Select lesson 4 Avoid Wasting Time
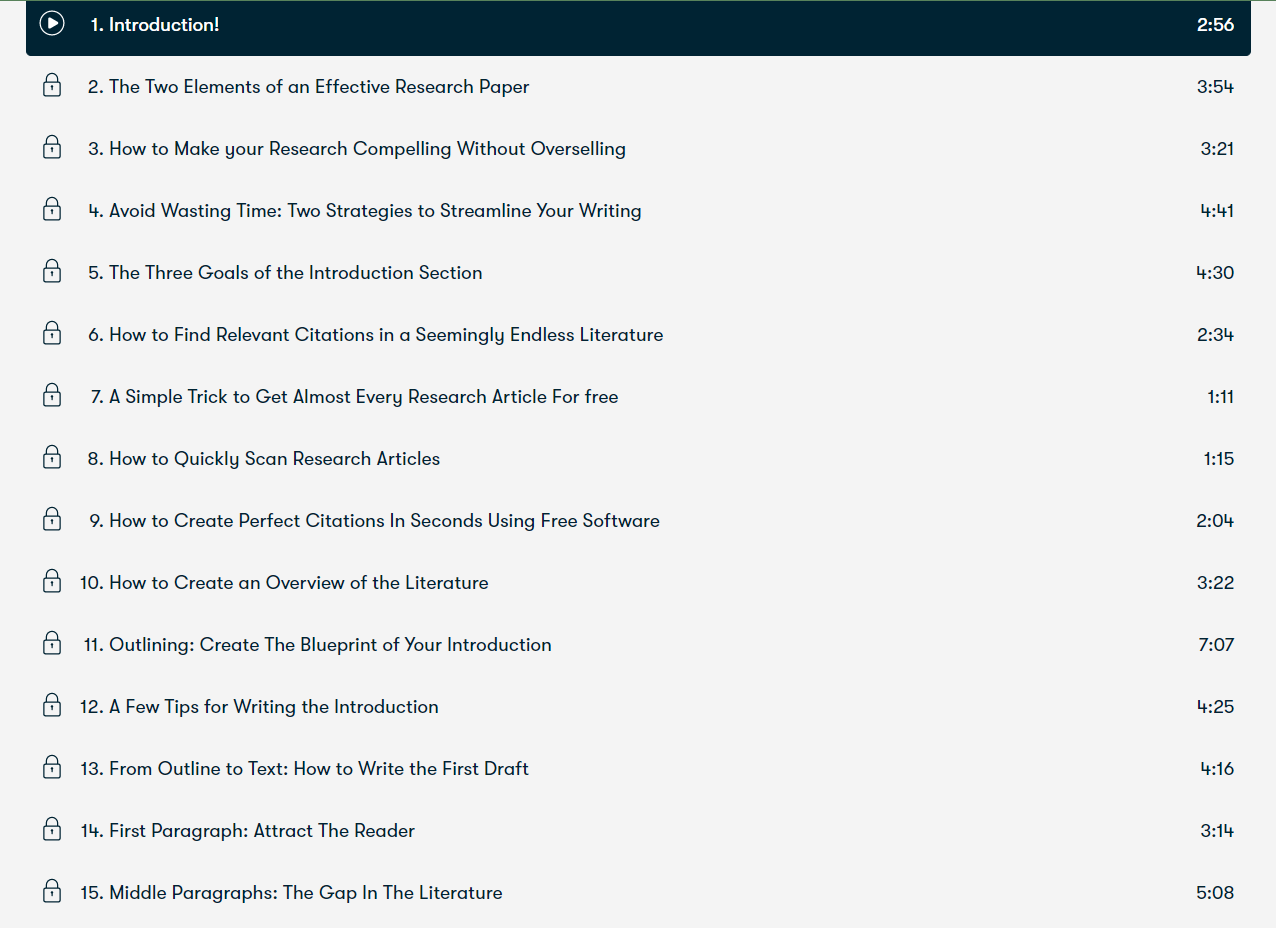The image size is (1276, 928). tap(366, 210)
